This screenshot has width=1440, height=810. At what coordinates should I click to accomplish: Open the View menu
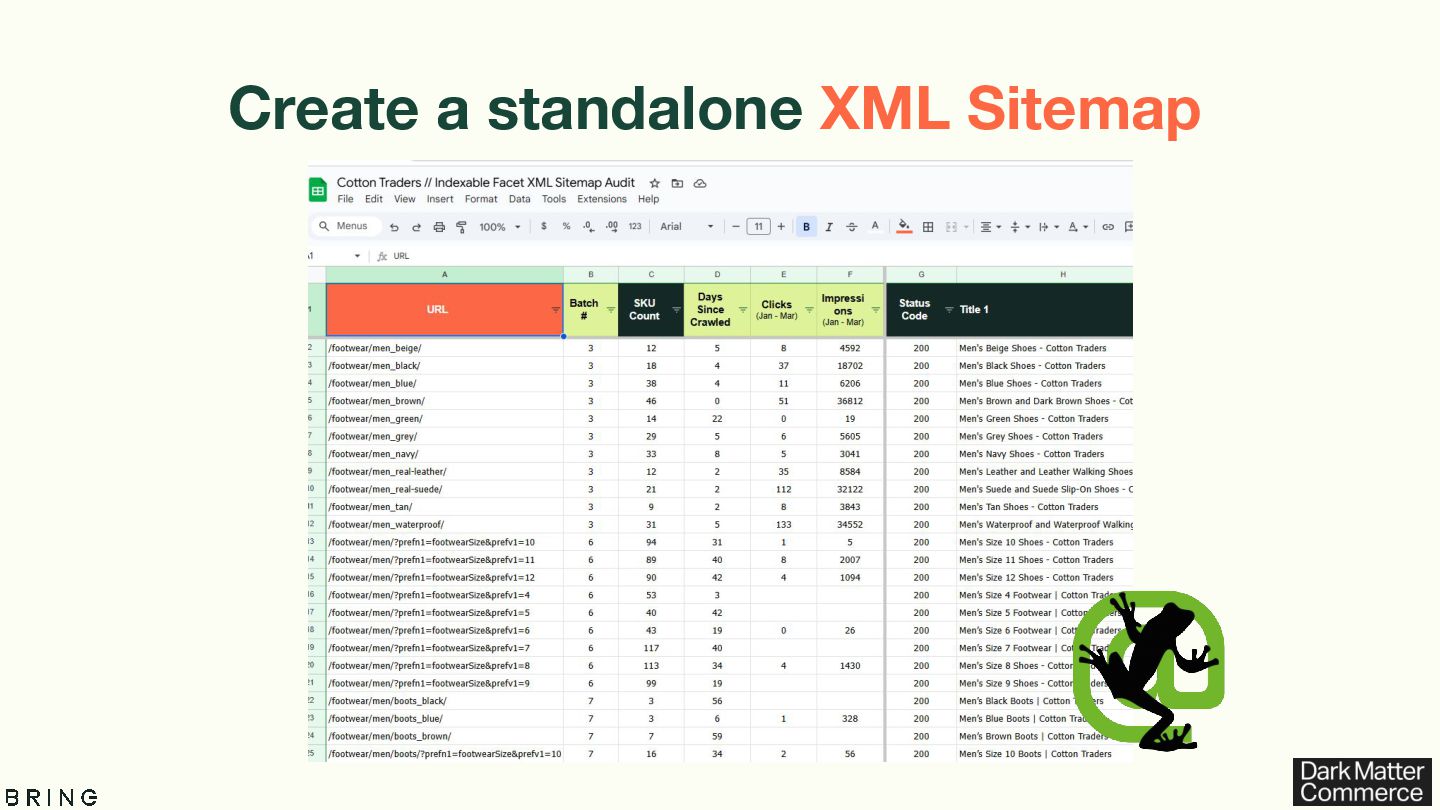click(404, 199)
